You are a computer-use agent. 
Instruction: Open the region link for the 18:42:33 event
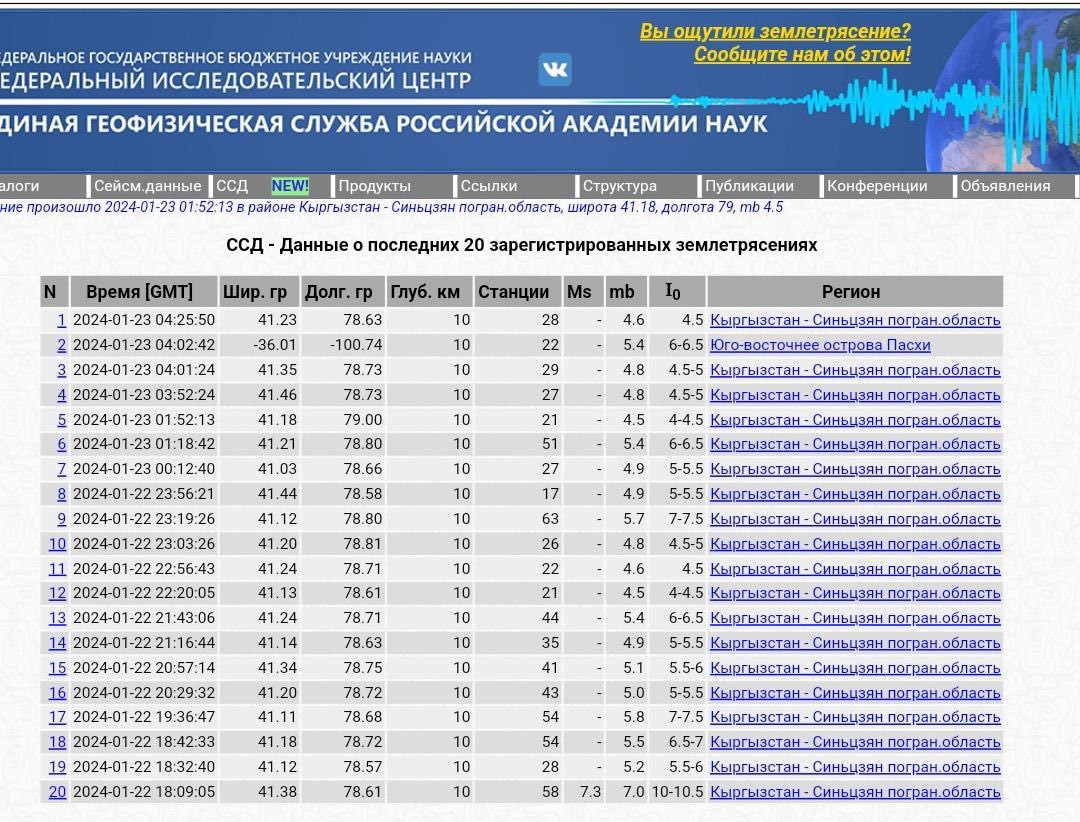[x=855, y=742]
